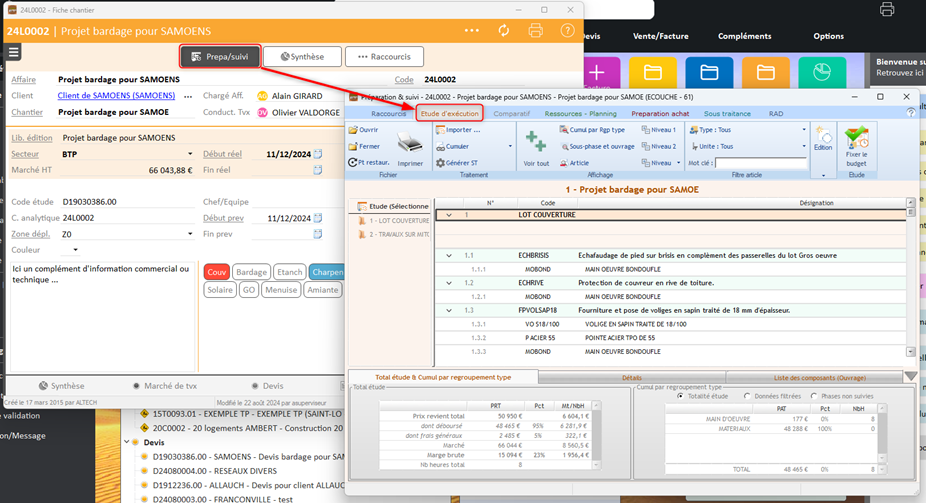
Task: Click the Imprimer printer icon in ribbon
Action: tap(409, 143)
